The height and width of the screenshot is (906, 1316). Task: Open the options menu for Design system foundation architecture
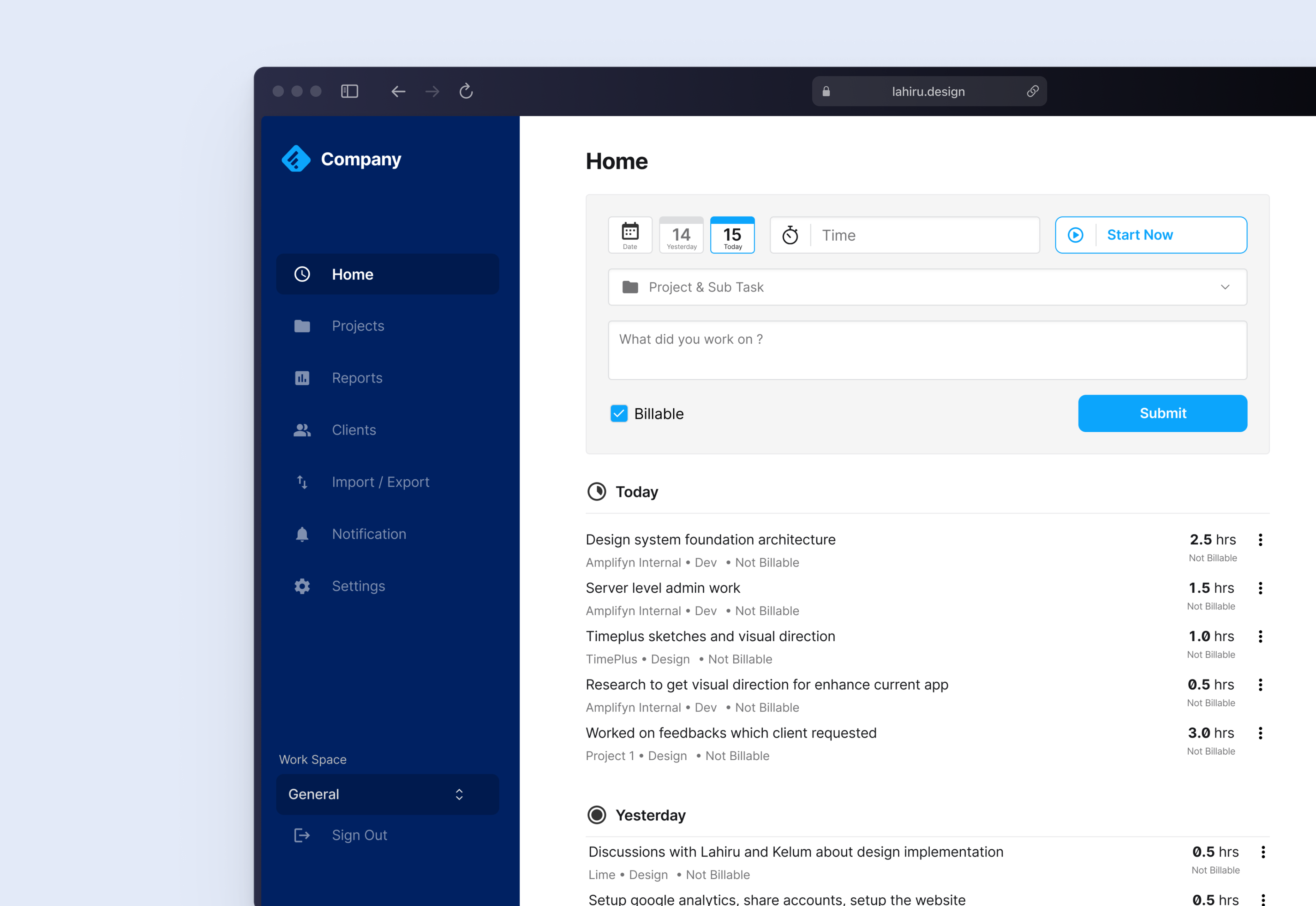click(1260, 540)
